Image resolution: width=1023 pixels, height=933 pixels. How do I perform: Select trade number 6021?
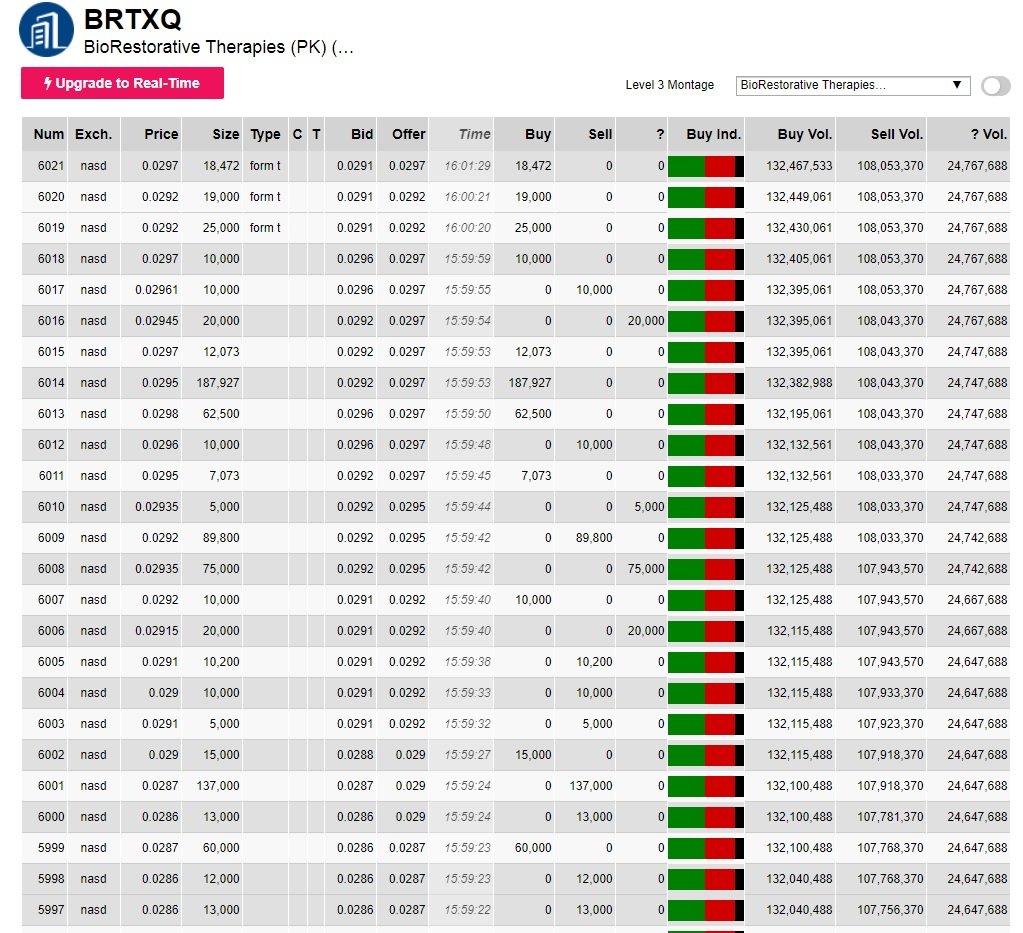[x=51, y=166]
